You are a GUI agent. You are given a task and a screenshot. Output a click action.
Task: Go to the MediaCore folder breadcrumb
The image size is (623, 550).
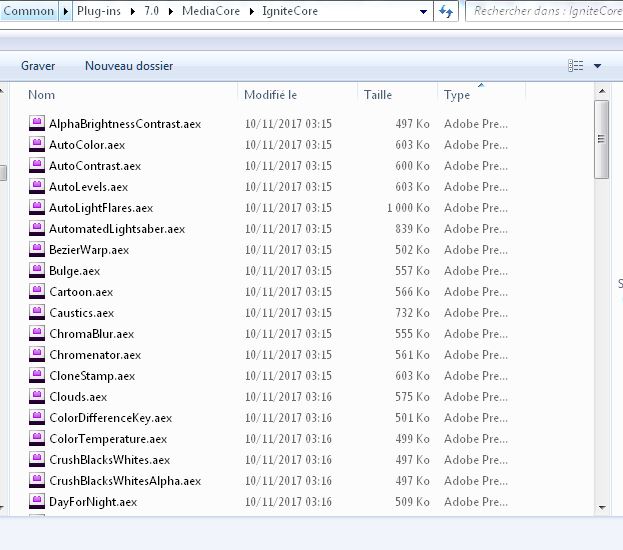click(211, 11)
